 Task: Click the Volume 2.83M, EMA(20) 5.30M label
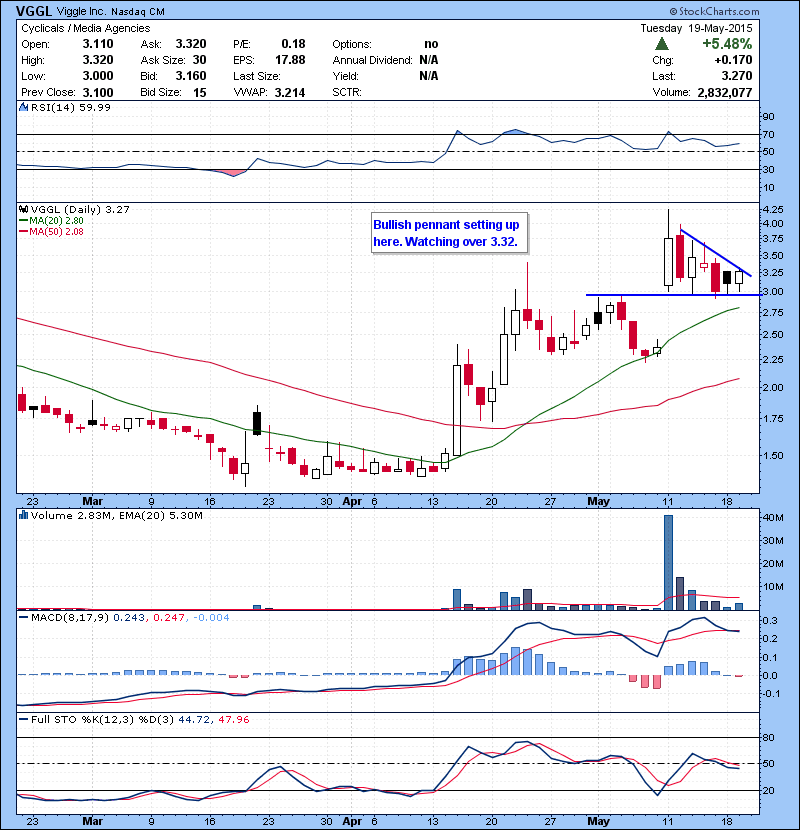coord(116,515)
